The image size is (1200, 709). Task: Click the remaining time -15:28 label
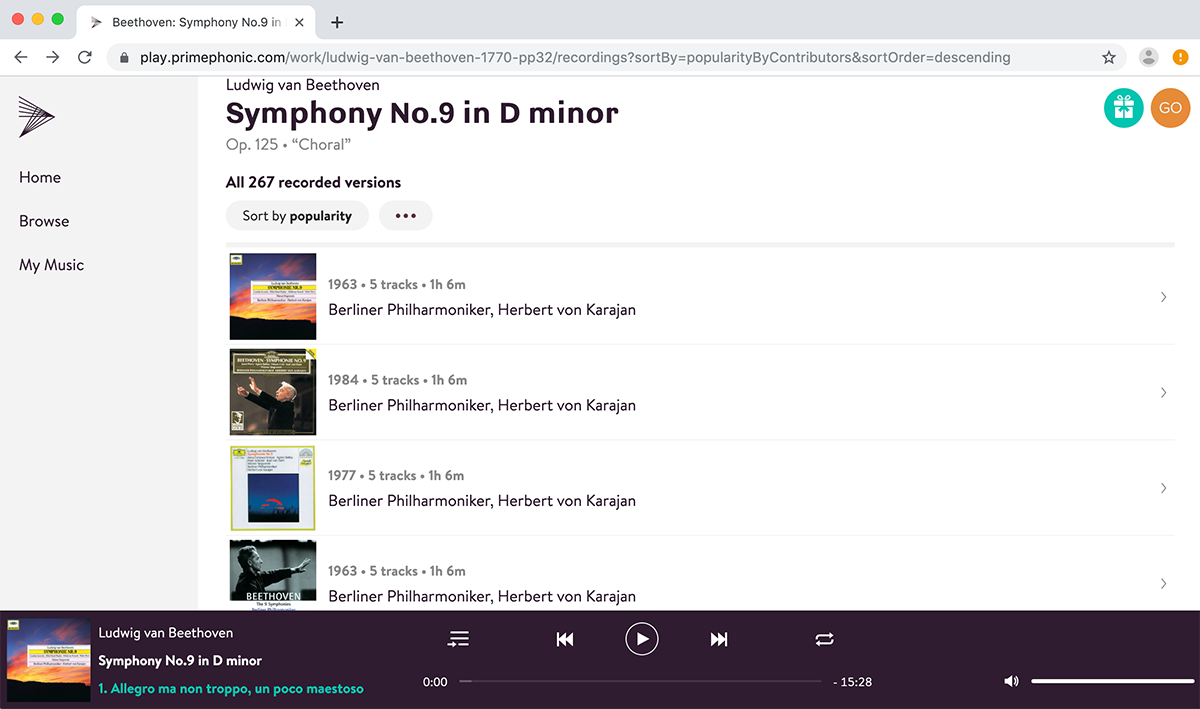tap(852, 682)
